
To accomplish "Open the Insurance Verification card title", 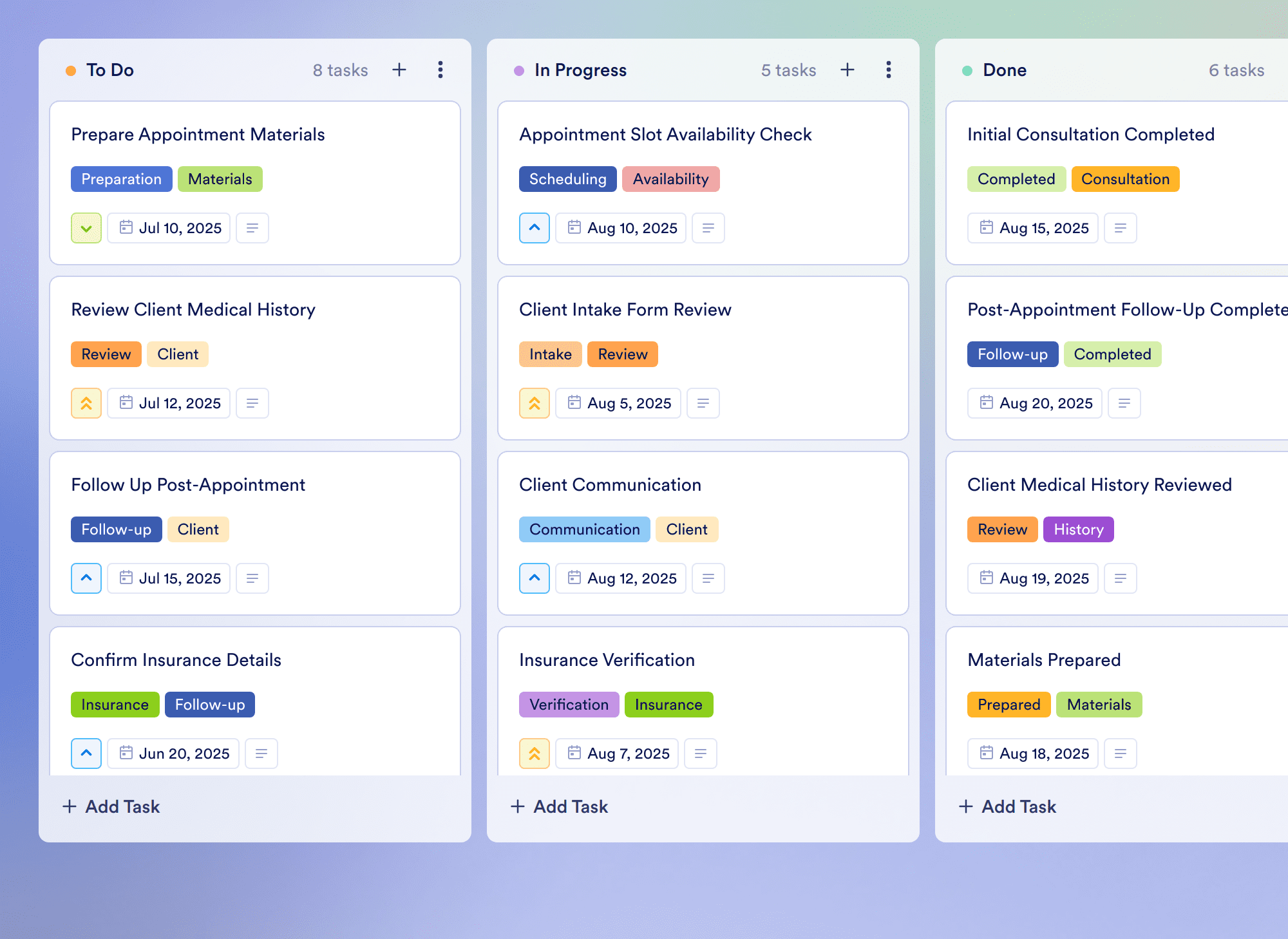I will (x=607, y=659).
